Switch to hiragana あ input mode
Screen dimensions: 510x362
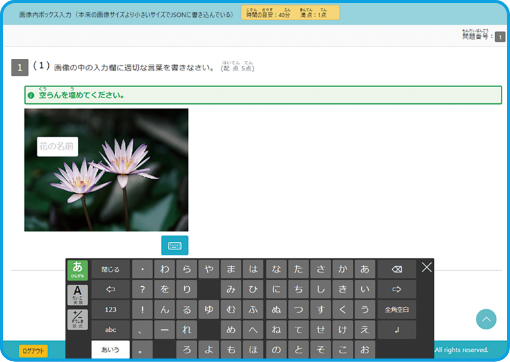click(77, 270)
